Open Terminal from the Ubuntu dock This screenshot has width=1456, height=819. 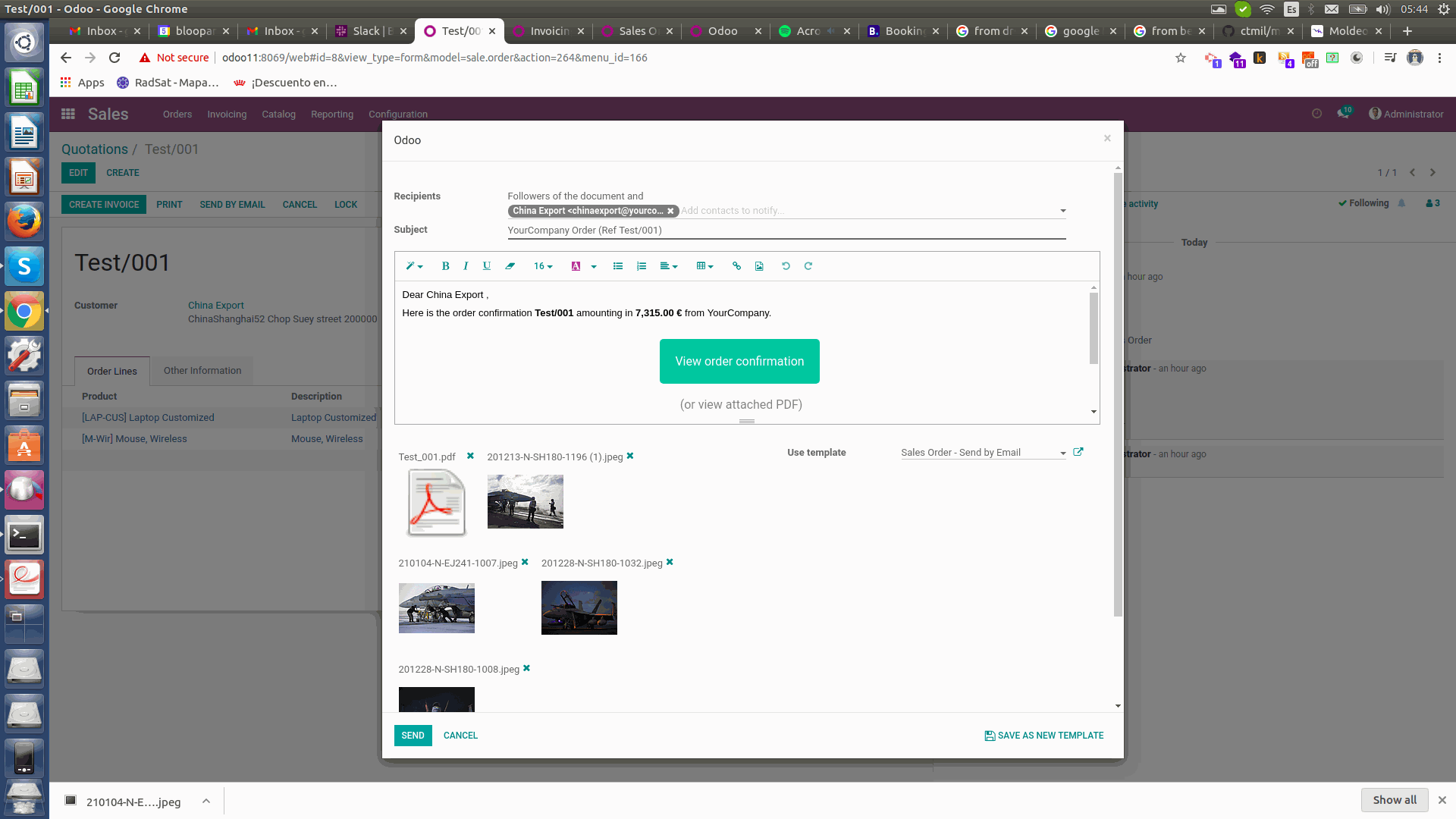tap(24, 535)
